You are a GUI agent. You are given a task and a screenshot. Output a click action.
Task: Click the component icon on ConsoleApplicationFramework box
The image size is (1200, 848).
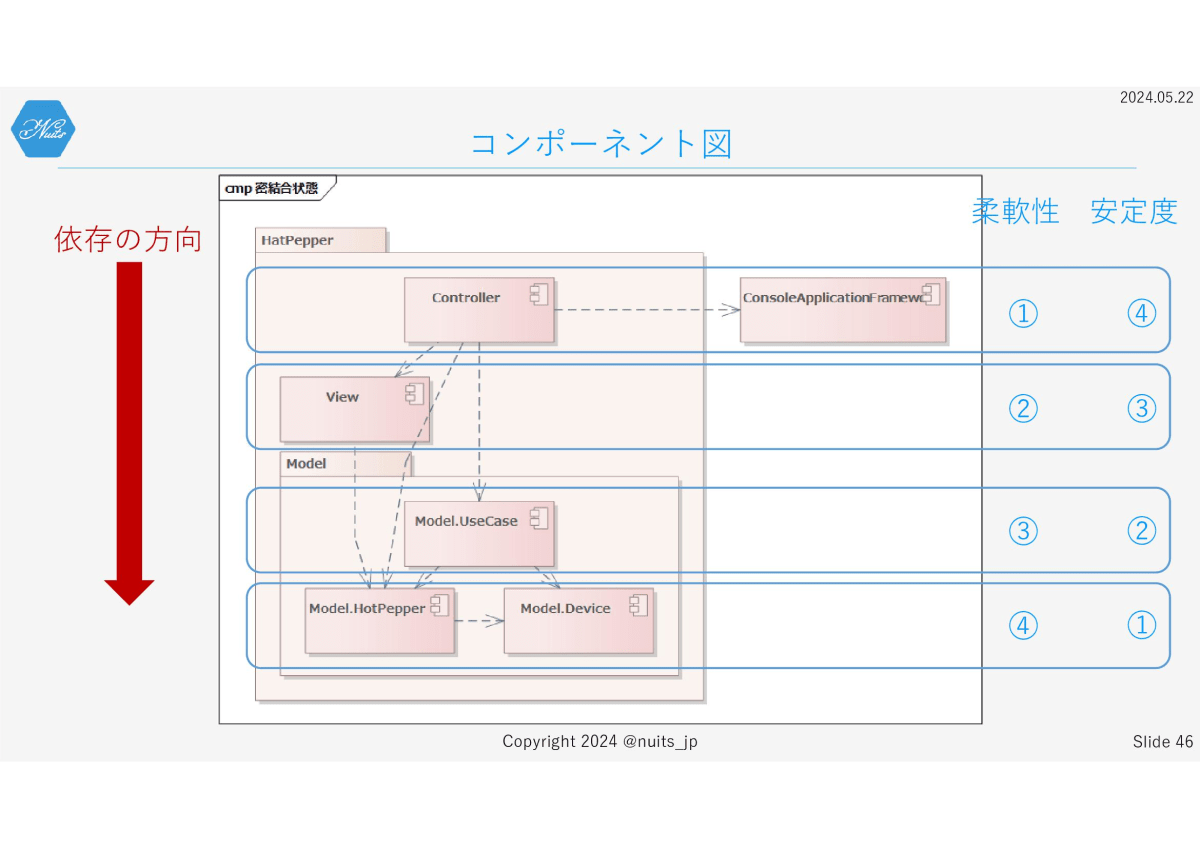[932, 294]
